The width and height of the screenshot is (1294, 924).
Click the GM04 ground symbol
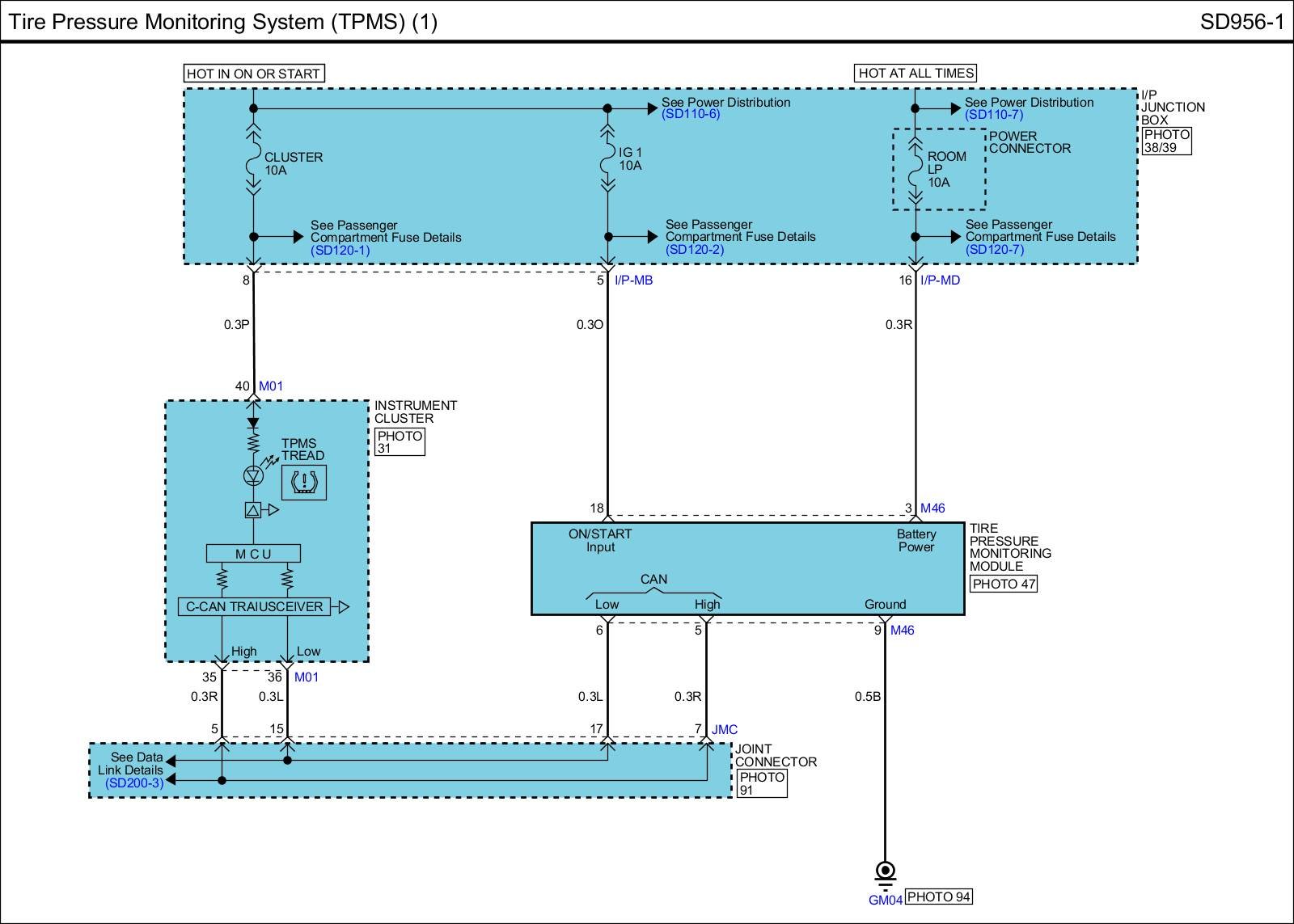(x=886, y=871)
